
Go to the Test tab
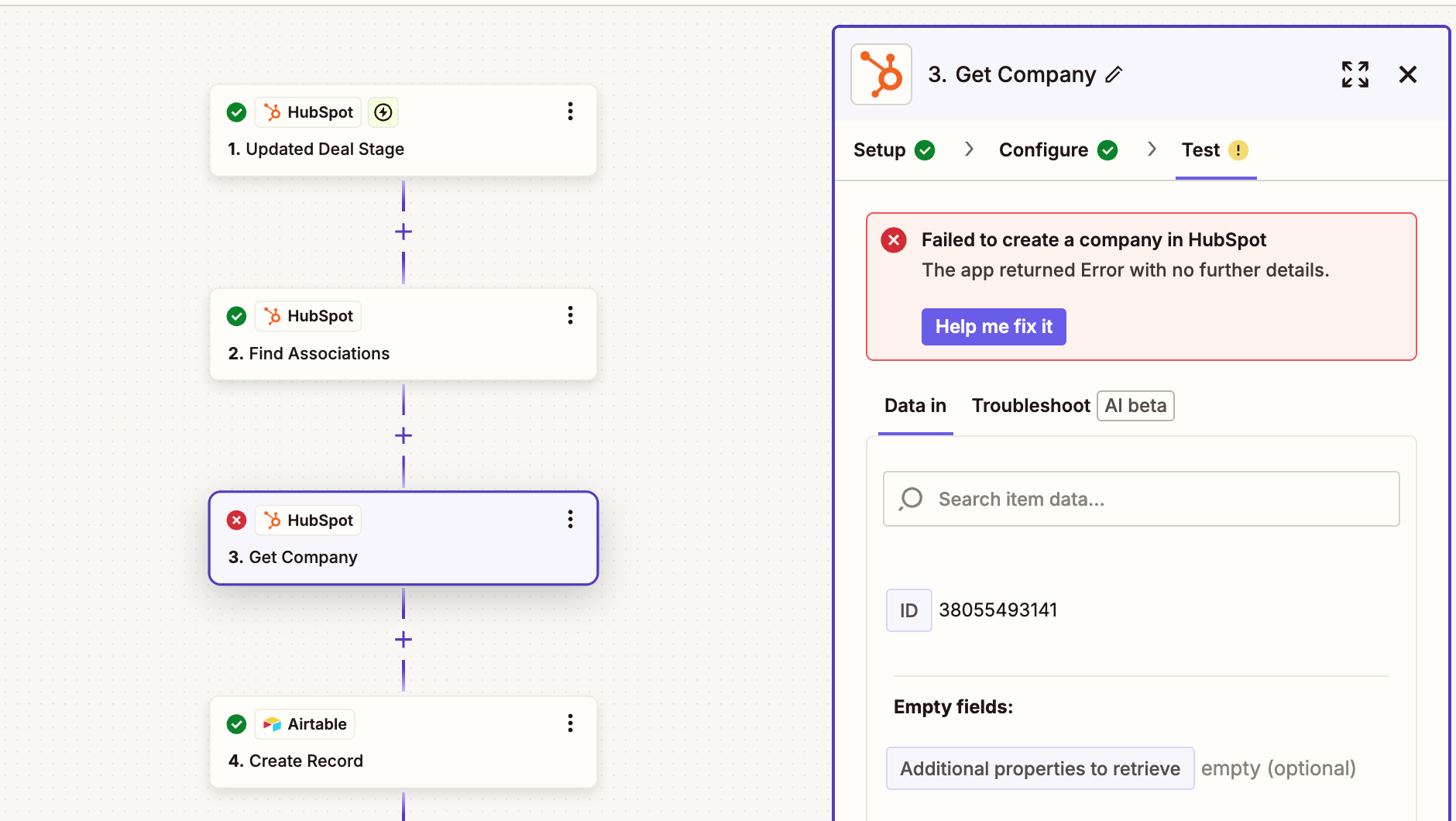(1215, 150)
